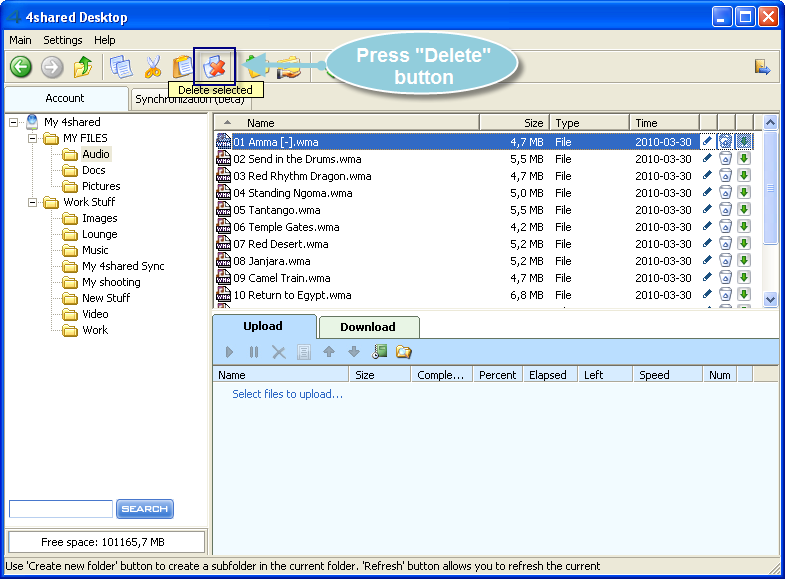Click trash icon for 06 Temple Gates.wma
This screenshot has width=785, height=579.
tap(725, 227)
